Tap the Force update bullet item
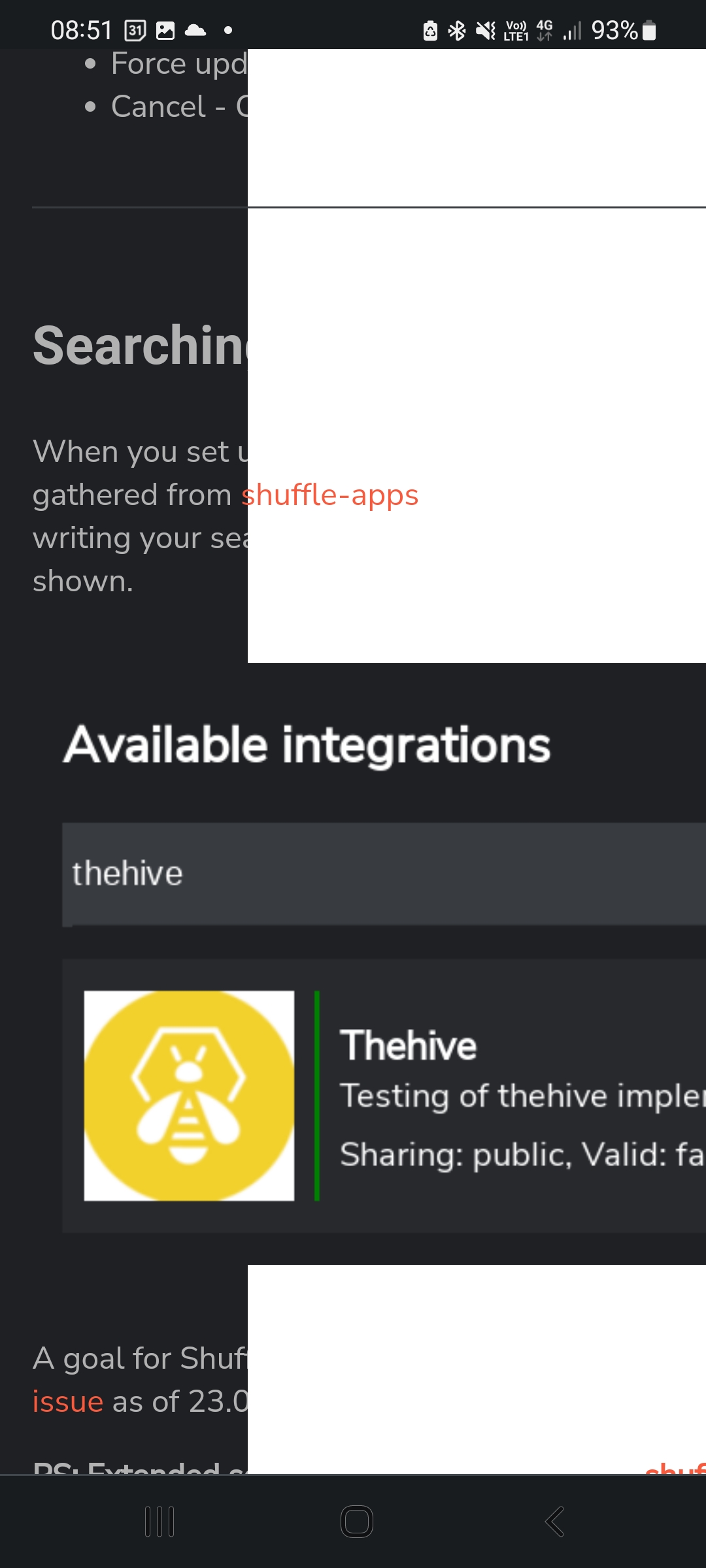706x1568 pixels. coord(176,63)
